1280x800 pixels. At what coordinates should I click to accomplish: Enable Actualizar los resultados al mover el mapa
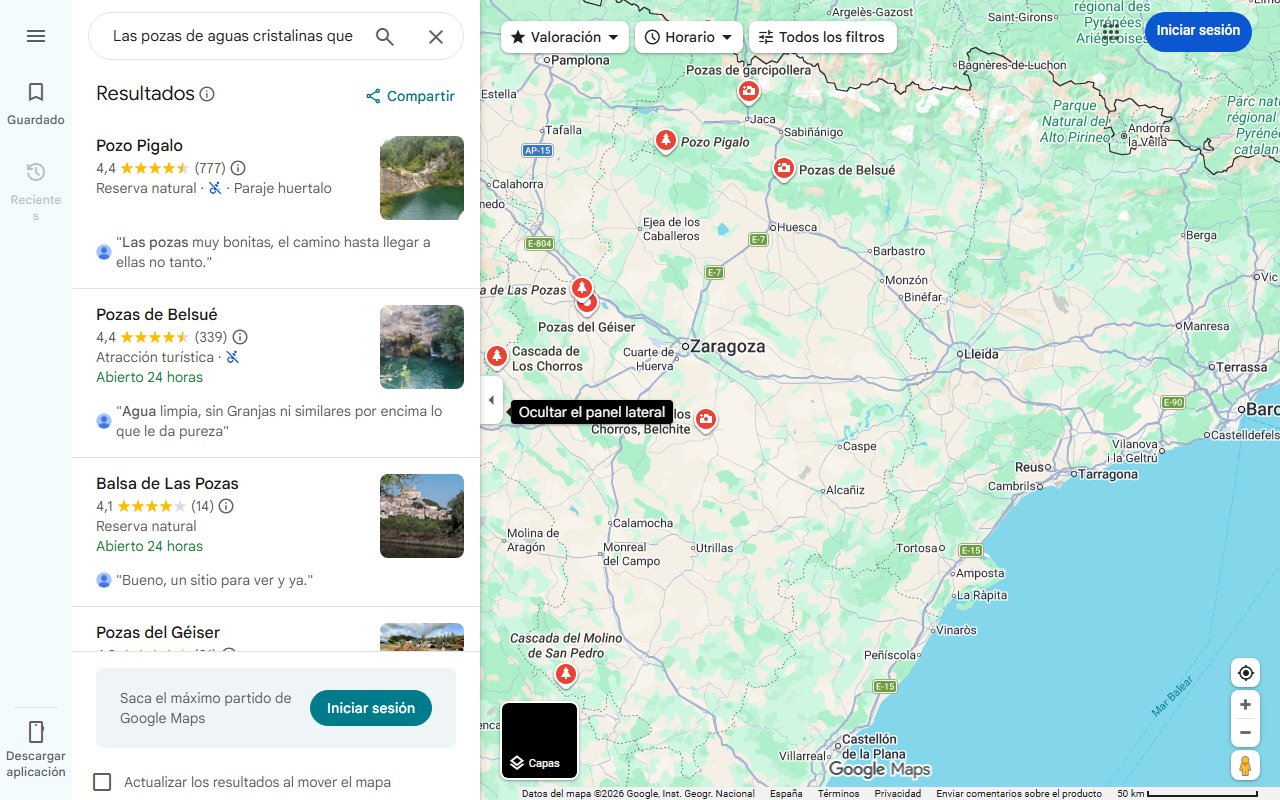click(102, 781)
